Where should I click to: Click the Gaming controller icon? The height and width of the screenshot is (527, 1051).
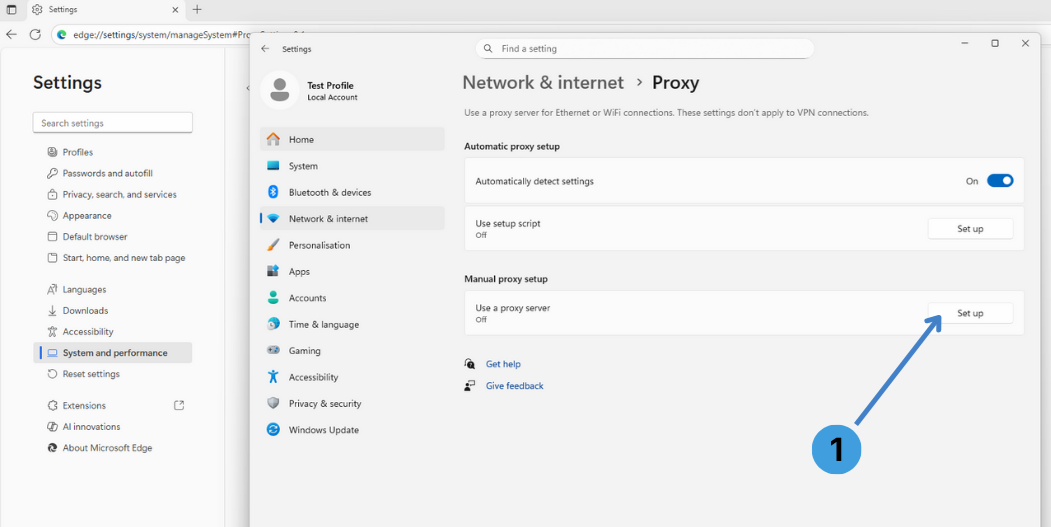tap(273, 351)
